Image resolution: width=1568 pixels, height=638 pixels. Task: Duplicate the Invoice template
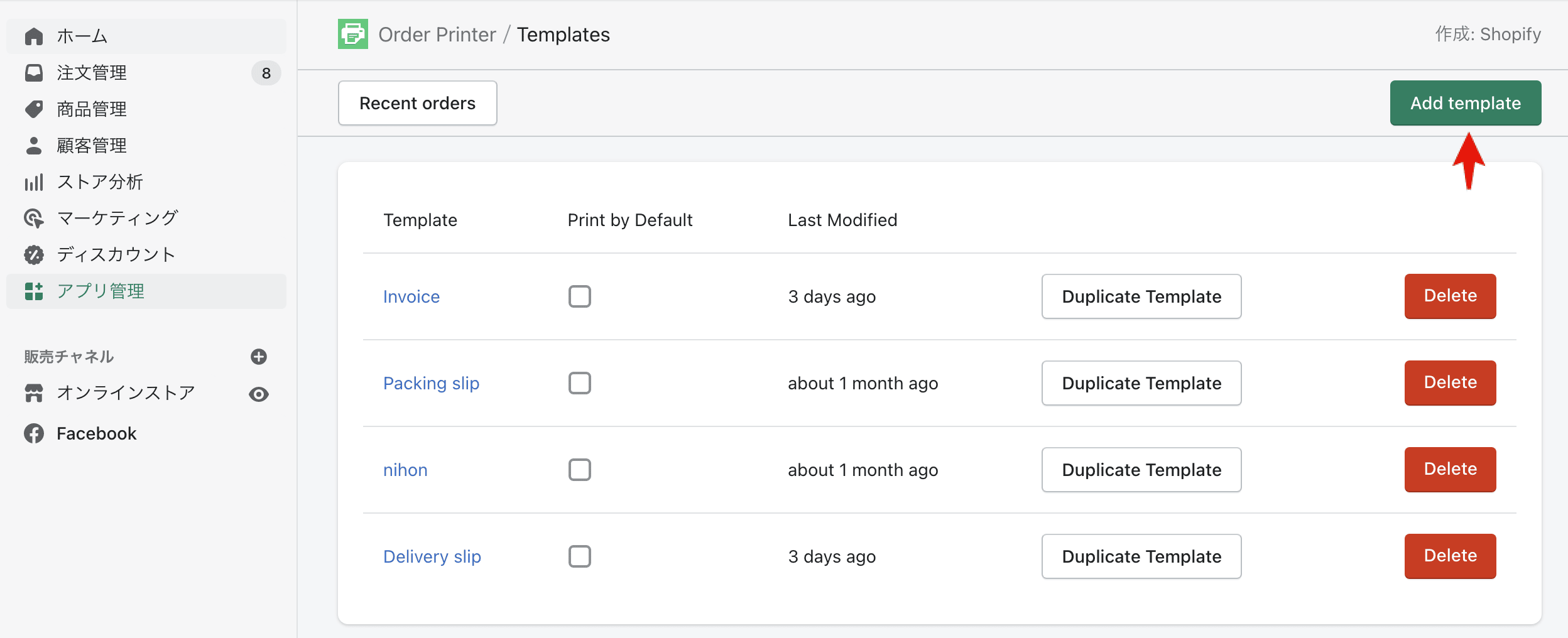(x=1141, y=296)
